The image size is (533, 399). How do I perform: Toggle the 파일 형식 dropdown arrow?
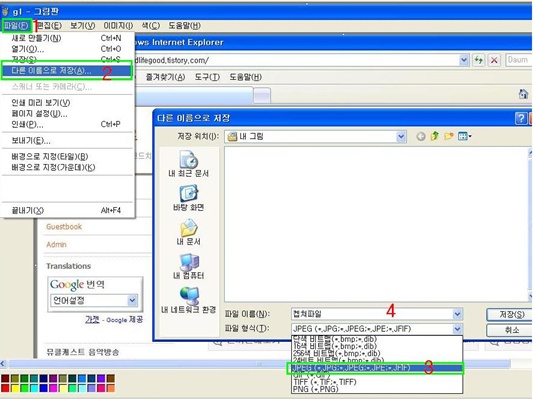[458, 329]
